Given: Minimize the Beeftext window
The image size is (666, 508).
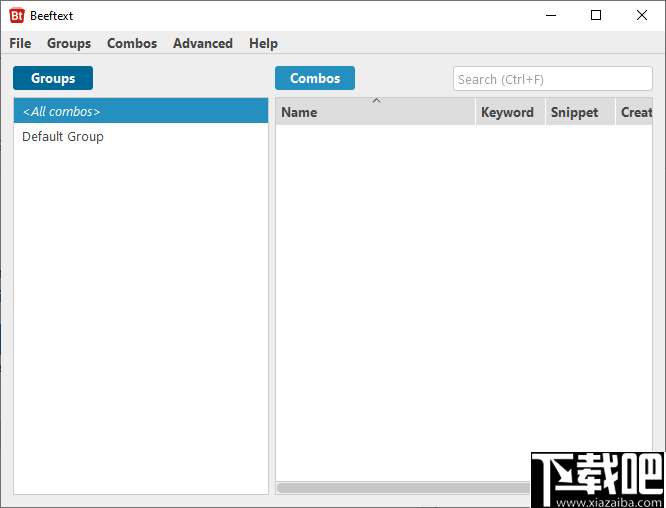Looking at the screenshot, I should [551, 16].
